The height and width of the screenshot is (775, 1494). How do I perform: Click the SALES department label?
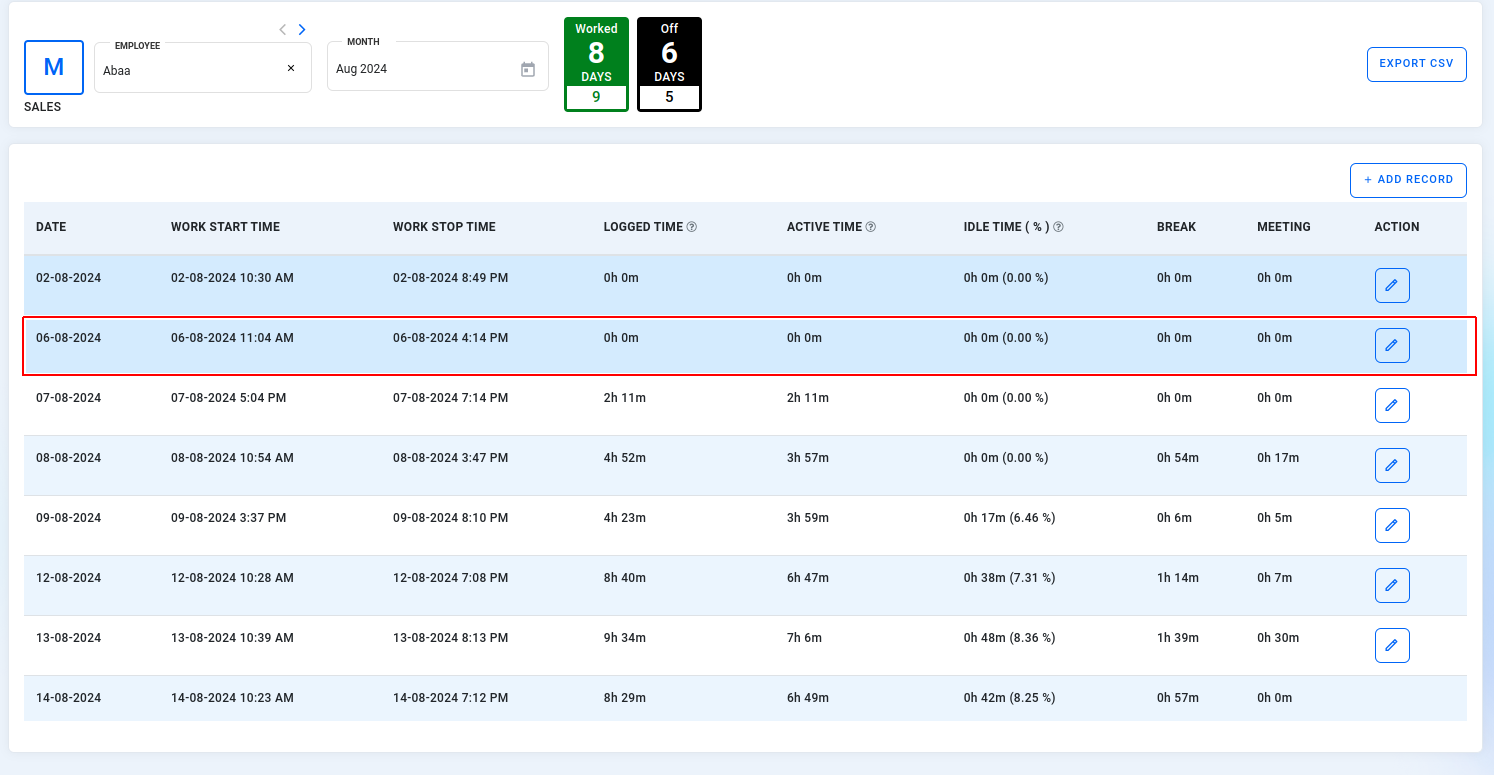42,107
